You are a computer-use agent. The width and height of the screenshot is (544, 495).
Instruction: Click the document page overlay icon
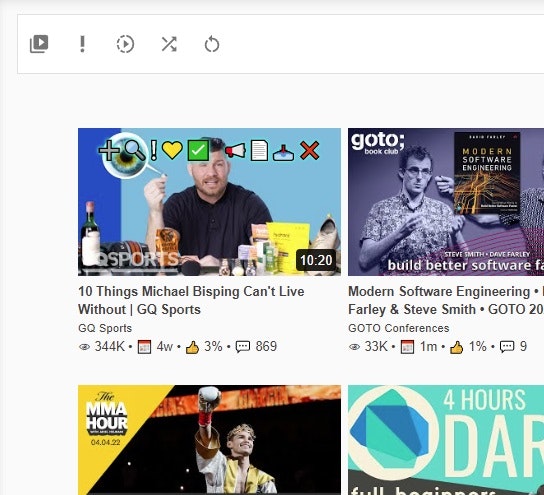[259, 151]
